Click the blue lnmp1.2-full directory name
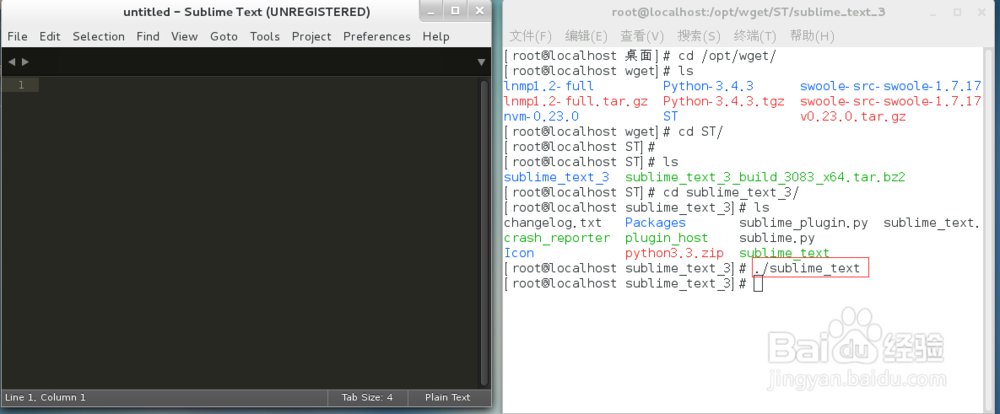The image size is (1000, 414). 548,86
